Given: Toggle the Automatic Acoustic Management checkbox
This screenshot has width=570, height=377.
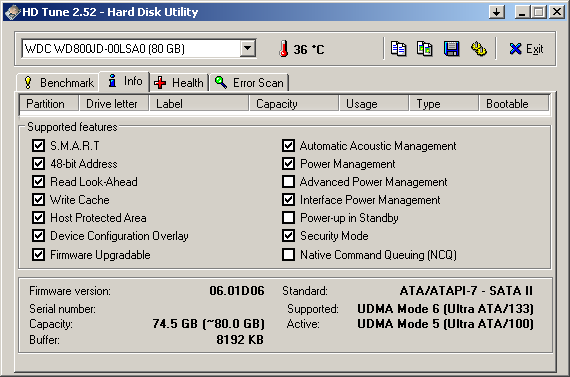Looking at the screenshot, I should 288,145.
